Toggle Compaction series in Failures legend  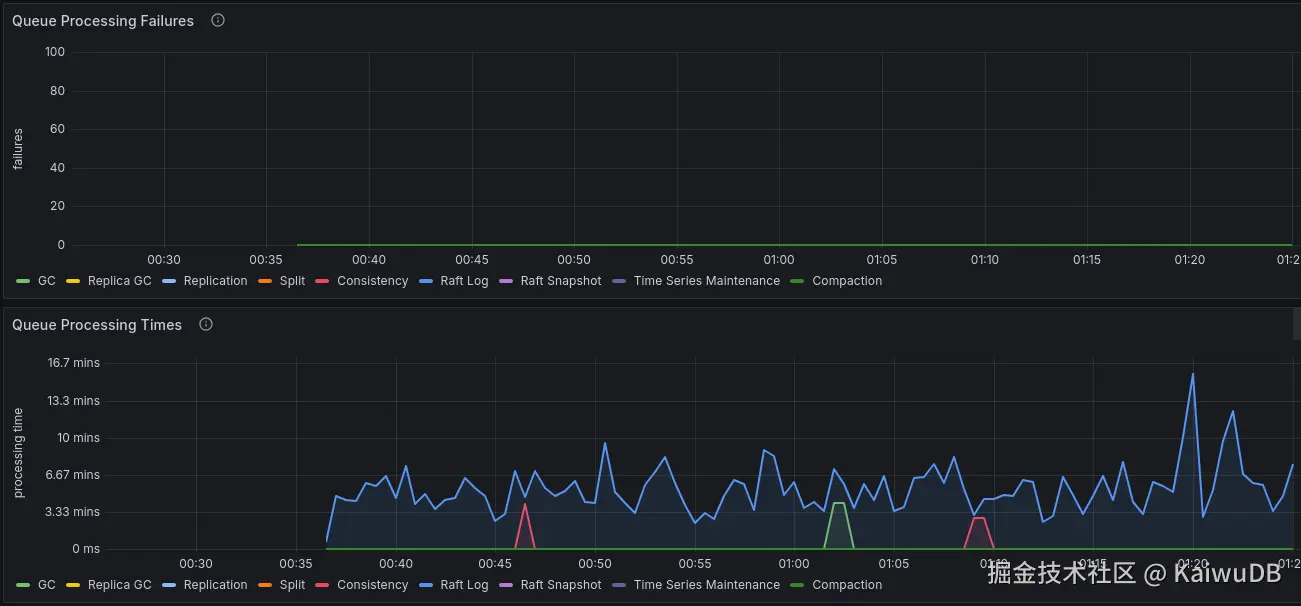[837, 281]
